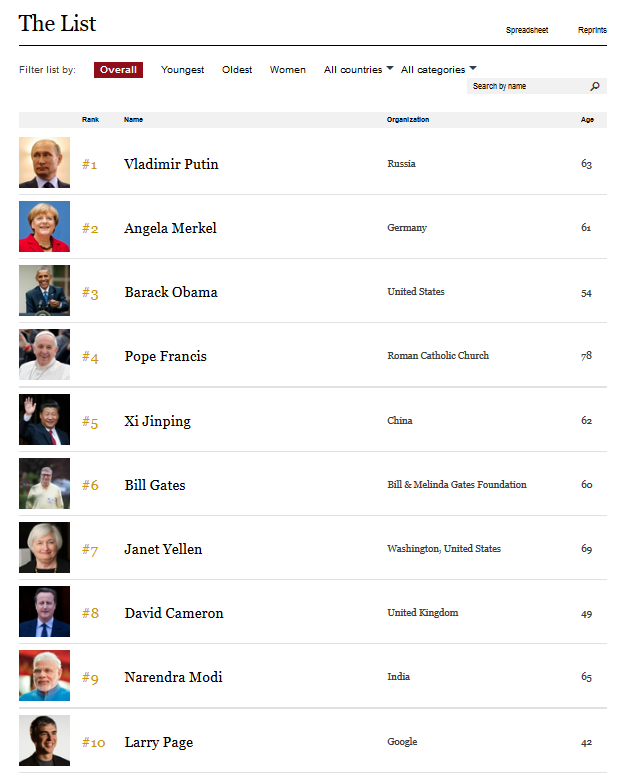Show only Women on the list
This screenshot has height=779, width=625.
[x=288, y=70]
